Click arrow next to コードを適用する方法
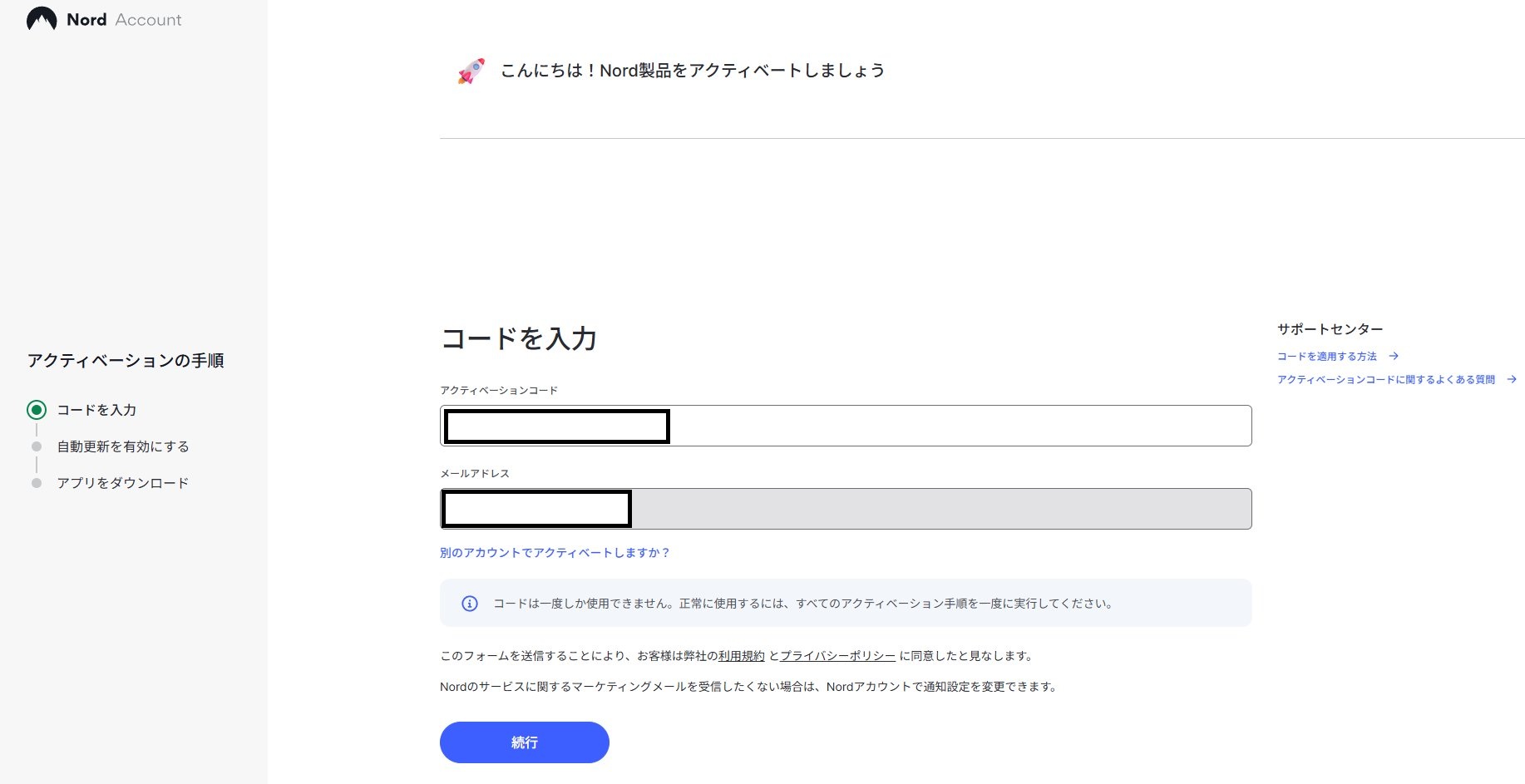This screenshot has height=784, width=1525. [1394, 357]
